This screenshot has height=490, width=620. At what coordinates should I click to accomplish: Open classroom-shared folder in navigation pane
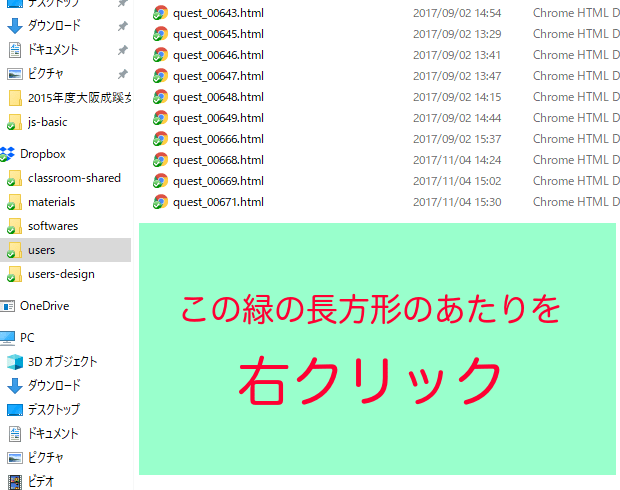coord(74,178)
